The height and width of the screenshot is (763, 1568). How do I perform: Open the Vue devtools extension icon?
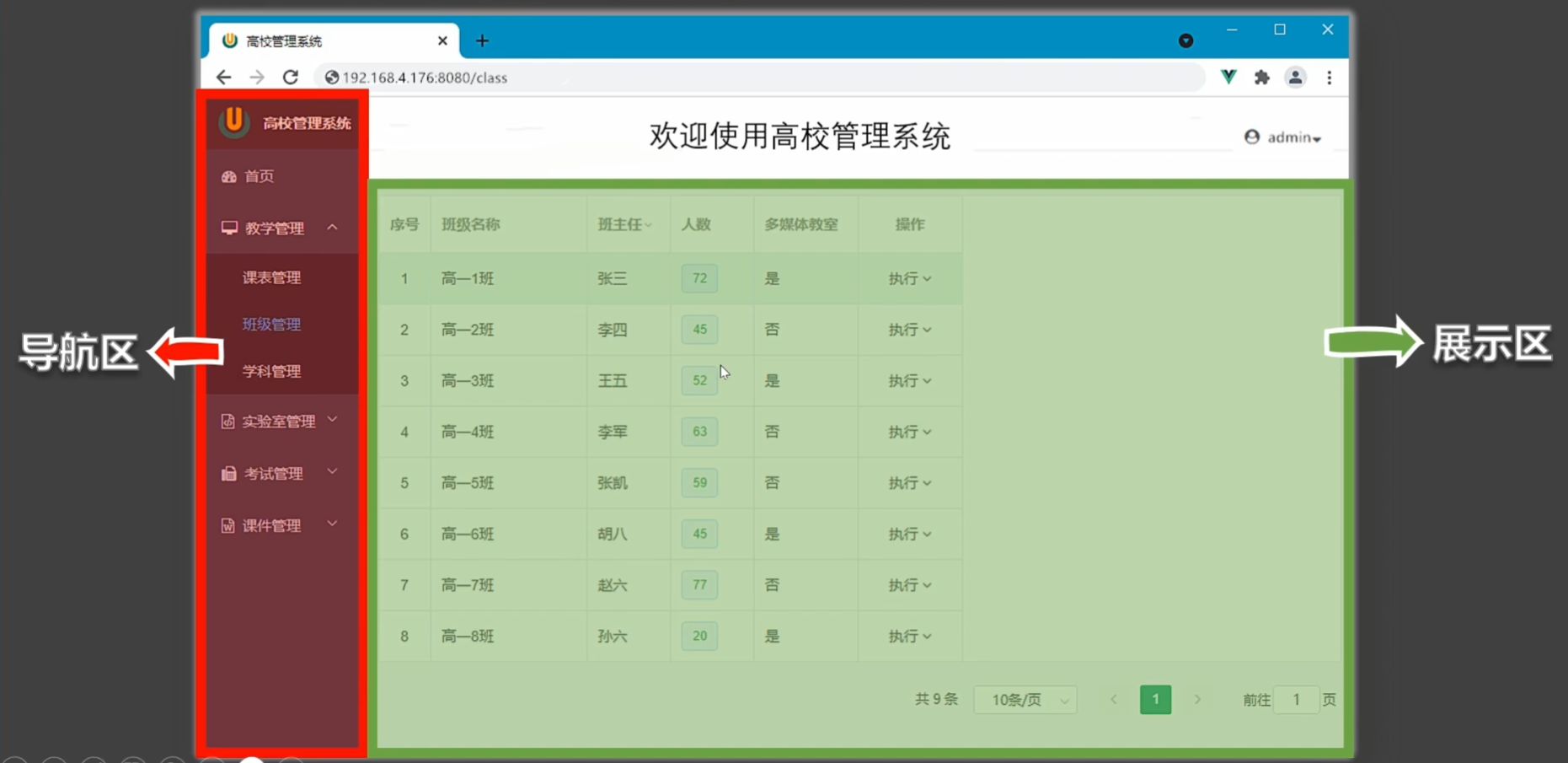click(x=1228, y=78)
